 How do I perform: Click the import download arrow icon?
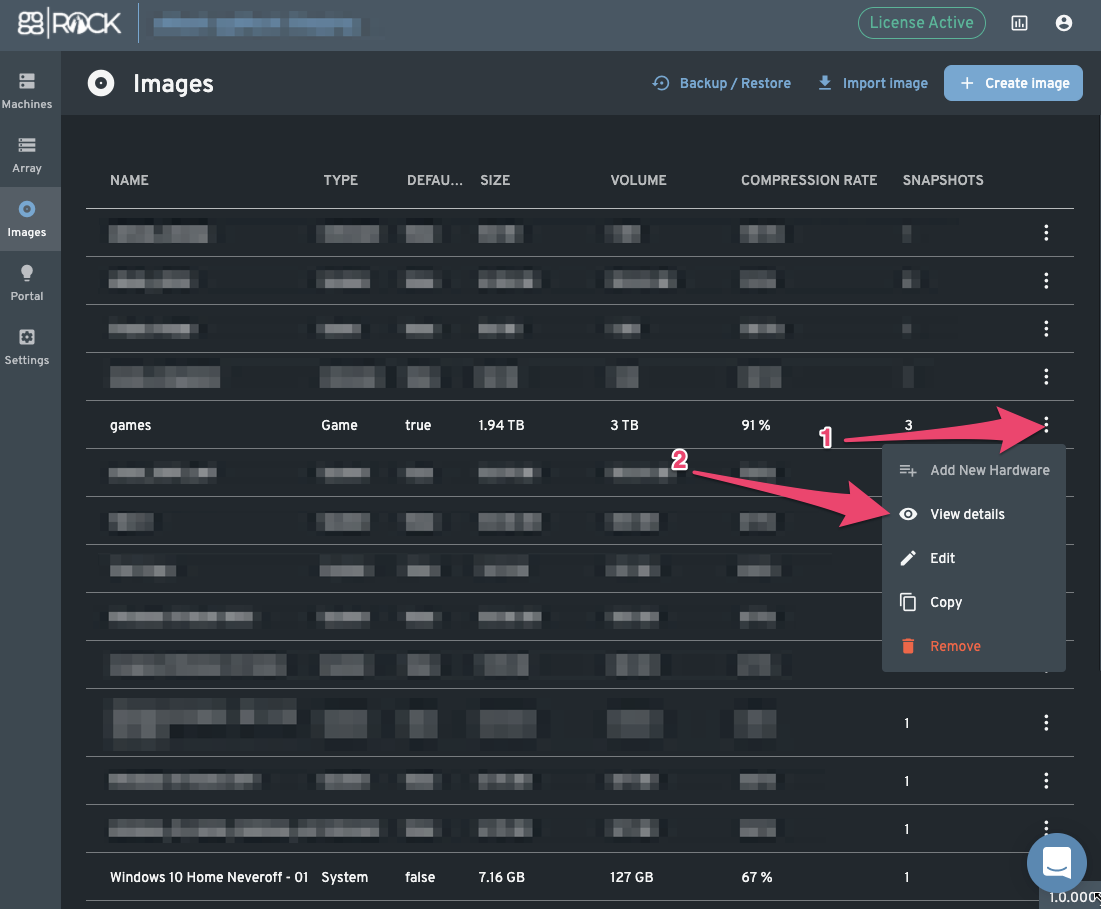(x=825, y=83)
